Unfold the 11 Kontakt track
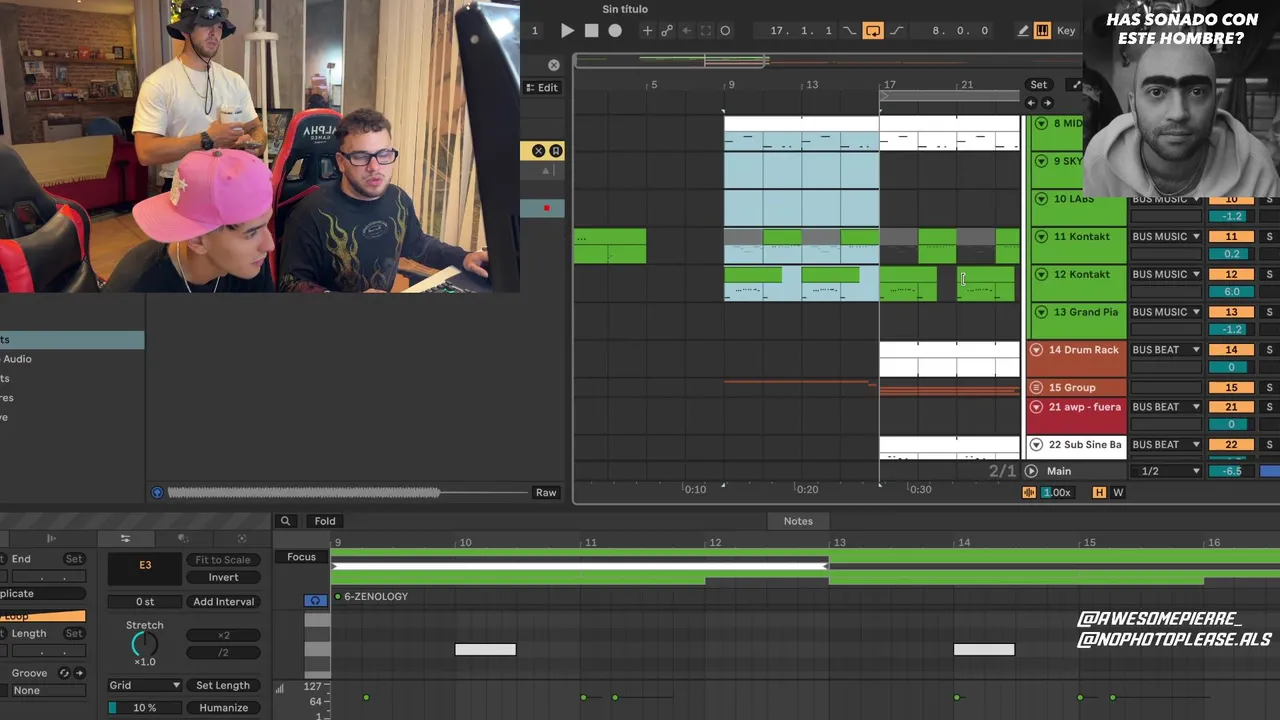 pos(1041,237)
